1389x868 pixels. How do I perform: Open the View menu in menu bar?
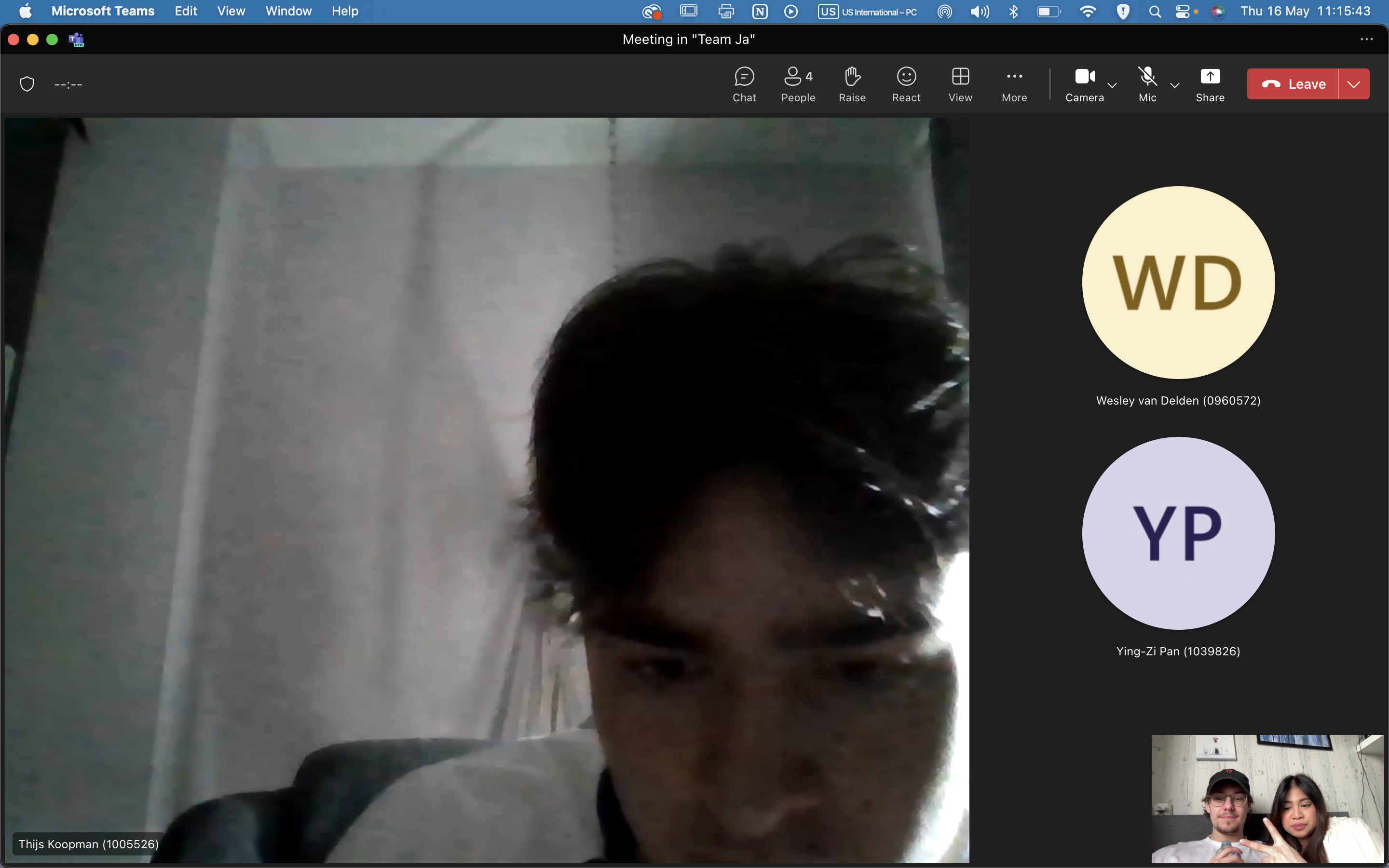tap(231, 11)
